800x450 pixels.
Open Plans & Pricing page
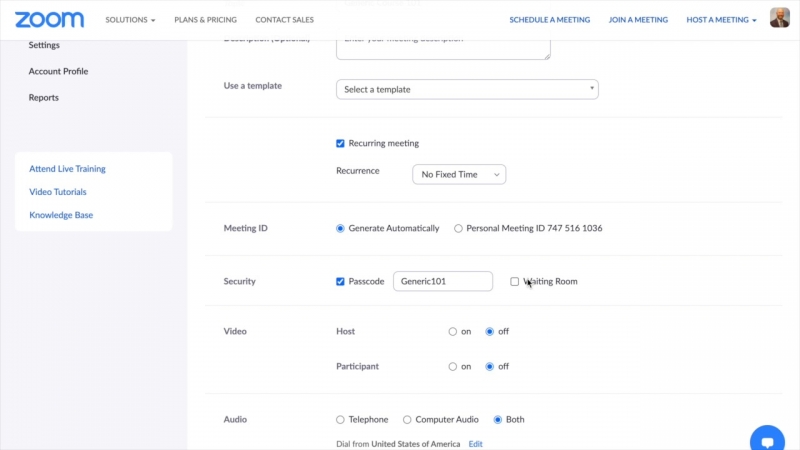pos(205,20)
